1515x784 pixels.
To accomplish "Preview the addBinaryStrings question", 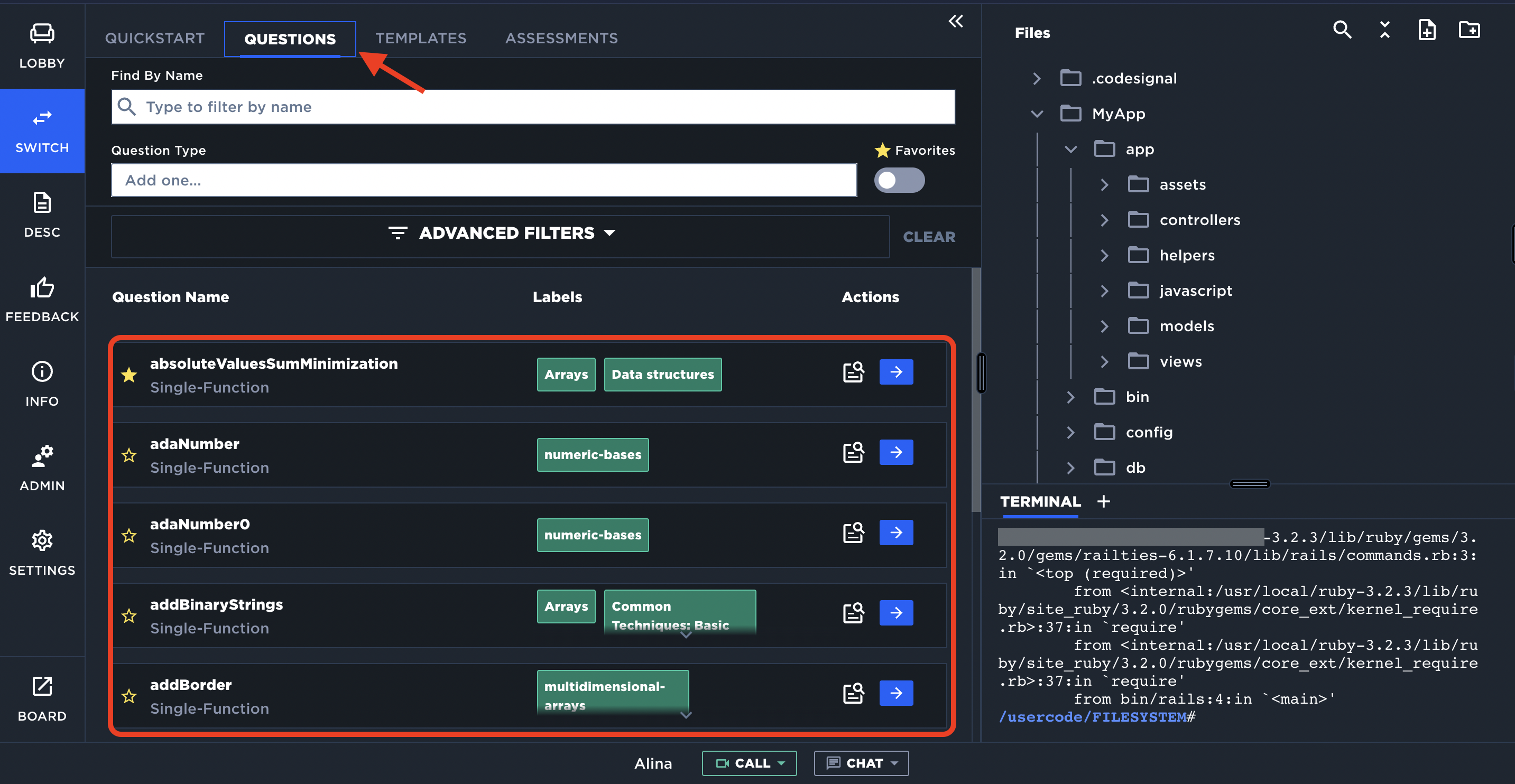I will pyautogui.click(x=853, y=613).
